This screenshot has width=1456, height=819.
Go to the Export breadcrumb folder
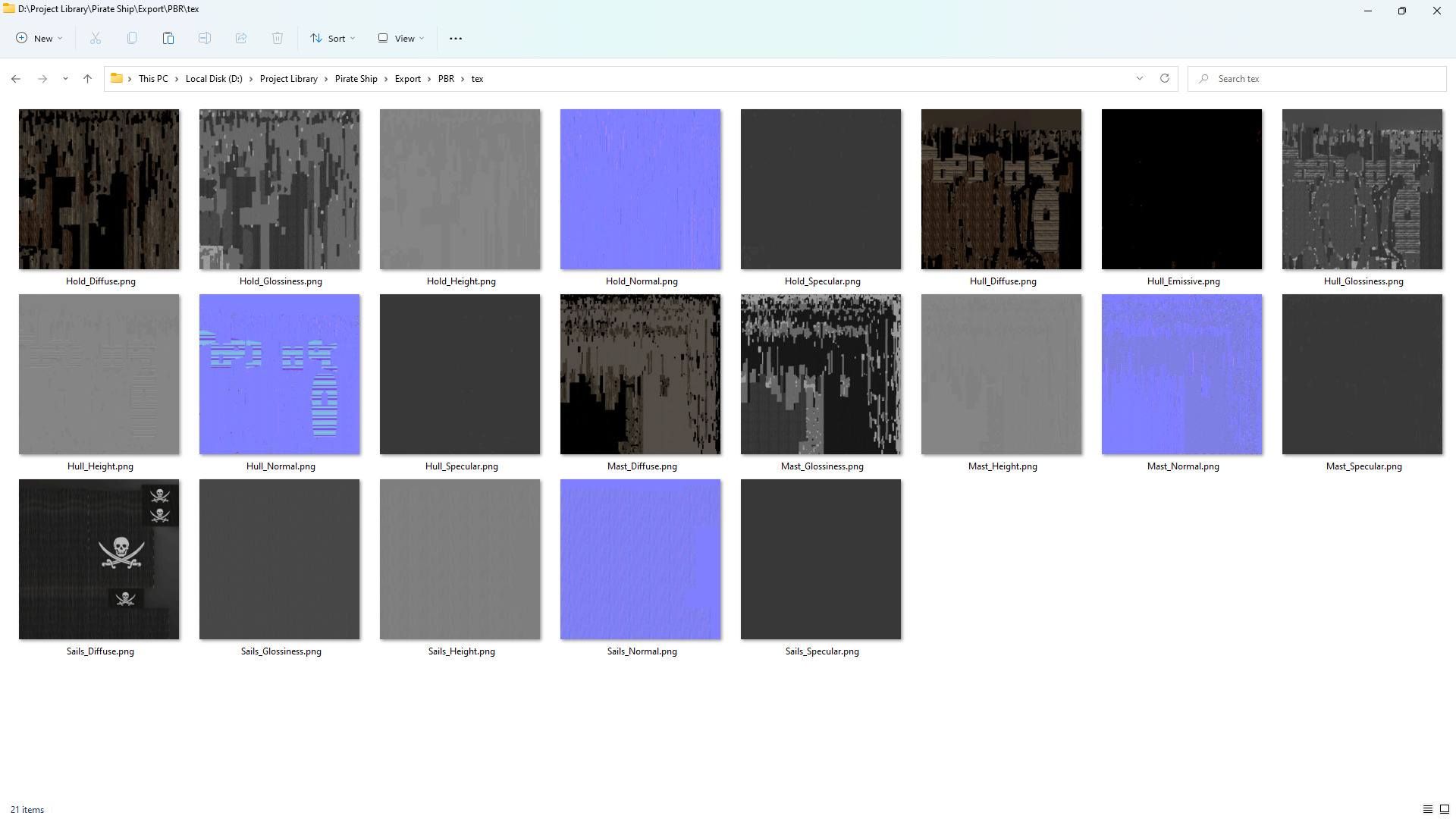[x=407, y=79]
